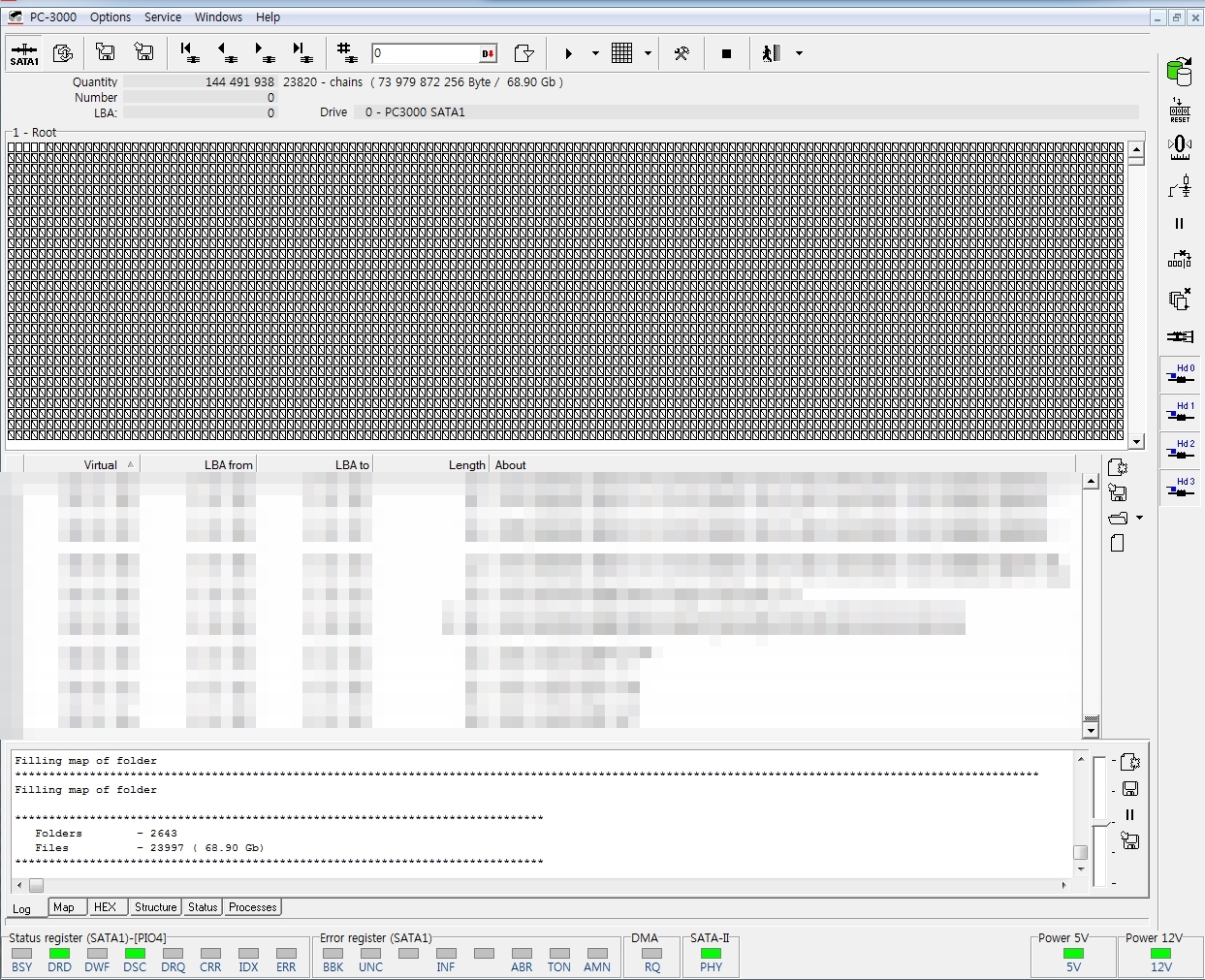Toggle head Hd 1 button
Viewport: 1205px width, 980px height.
click(x=1180, y=412)
